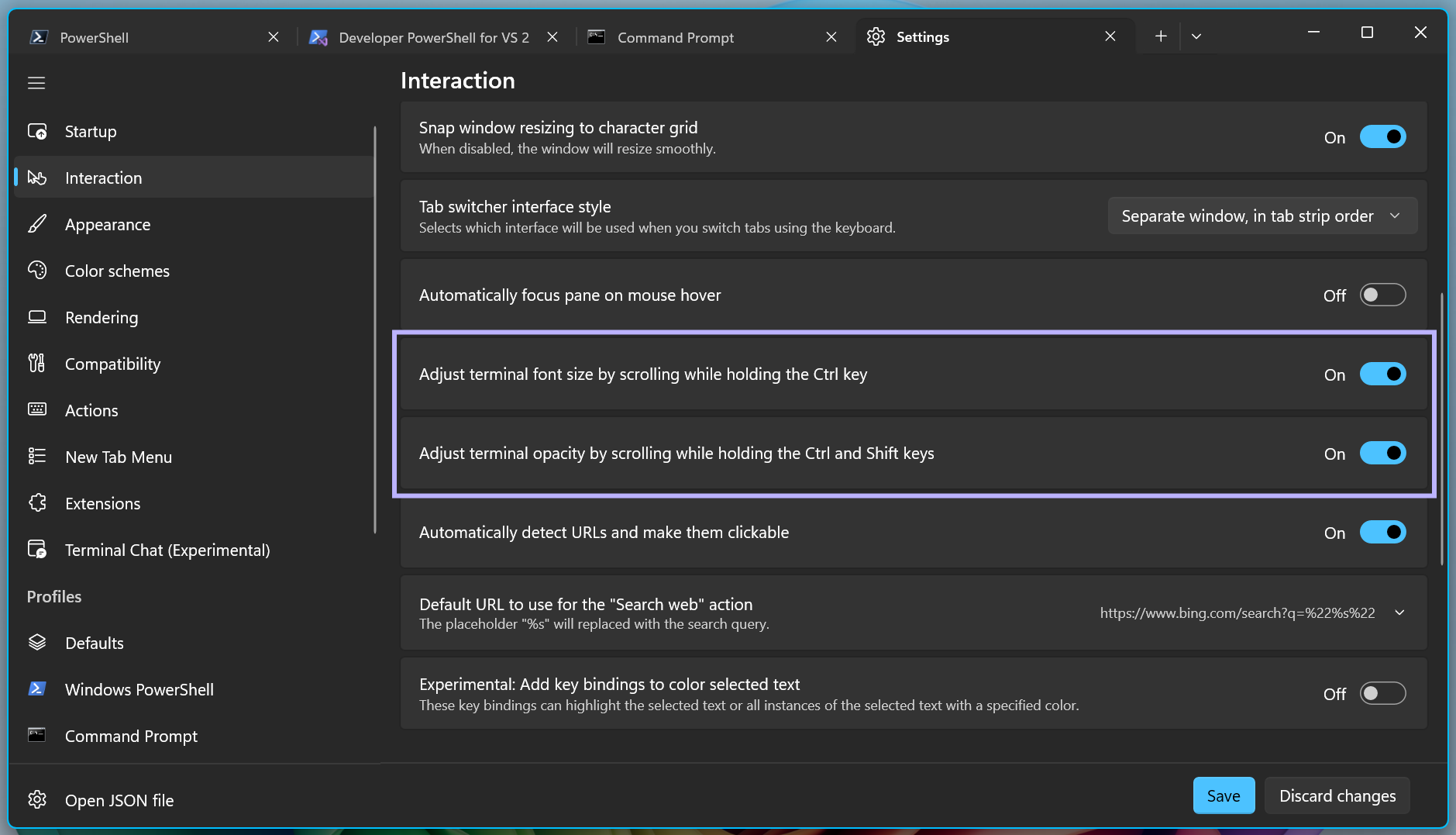The height and width of the screenshot is (835, 1456).
Task: Open Tab switcher interface style dropdown
Action: 1262,216
